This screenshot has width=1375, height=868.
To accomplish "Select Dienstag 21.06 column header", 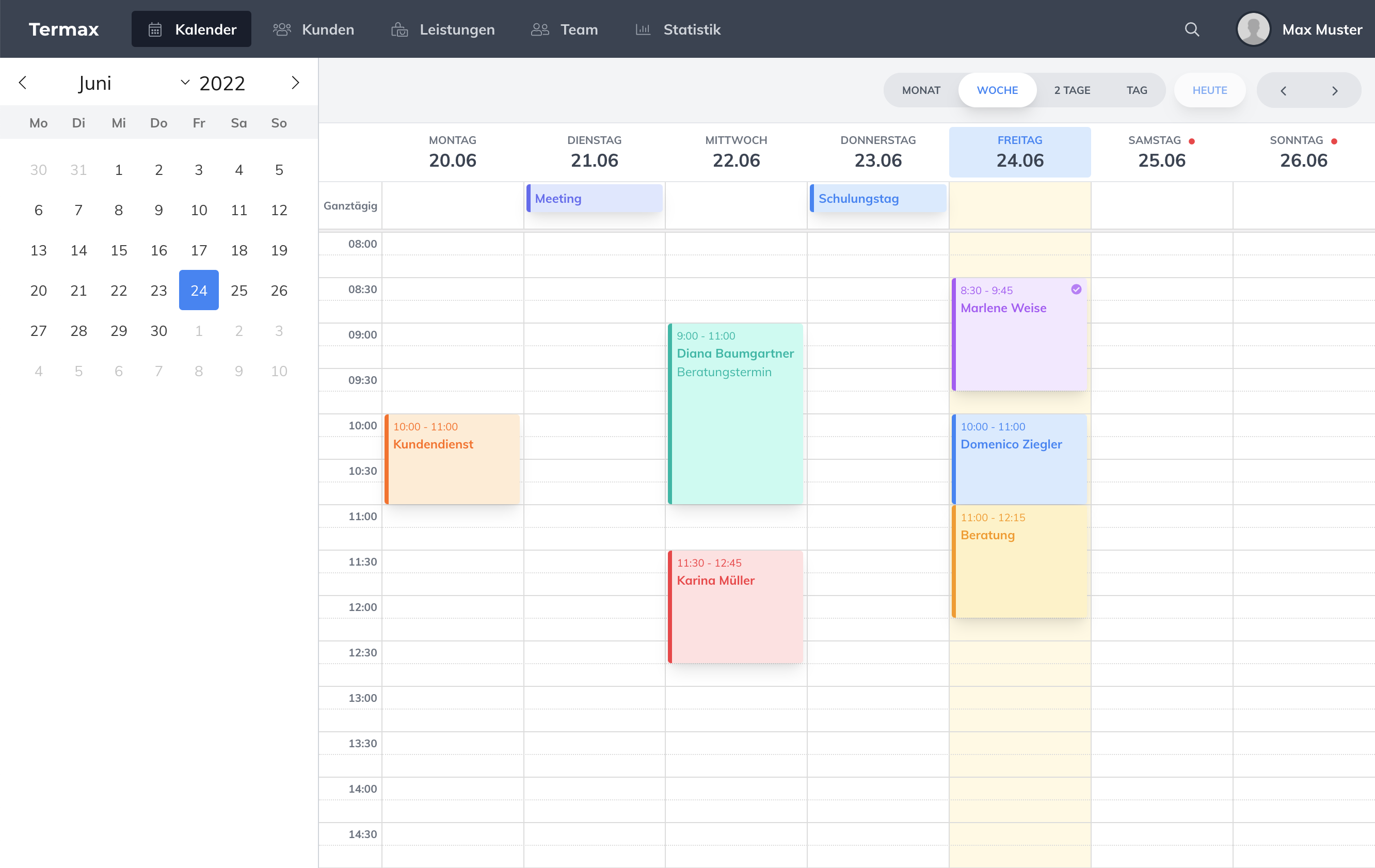I will (x=594, y=152).
